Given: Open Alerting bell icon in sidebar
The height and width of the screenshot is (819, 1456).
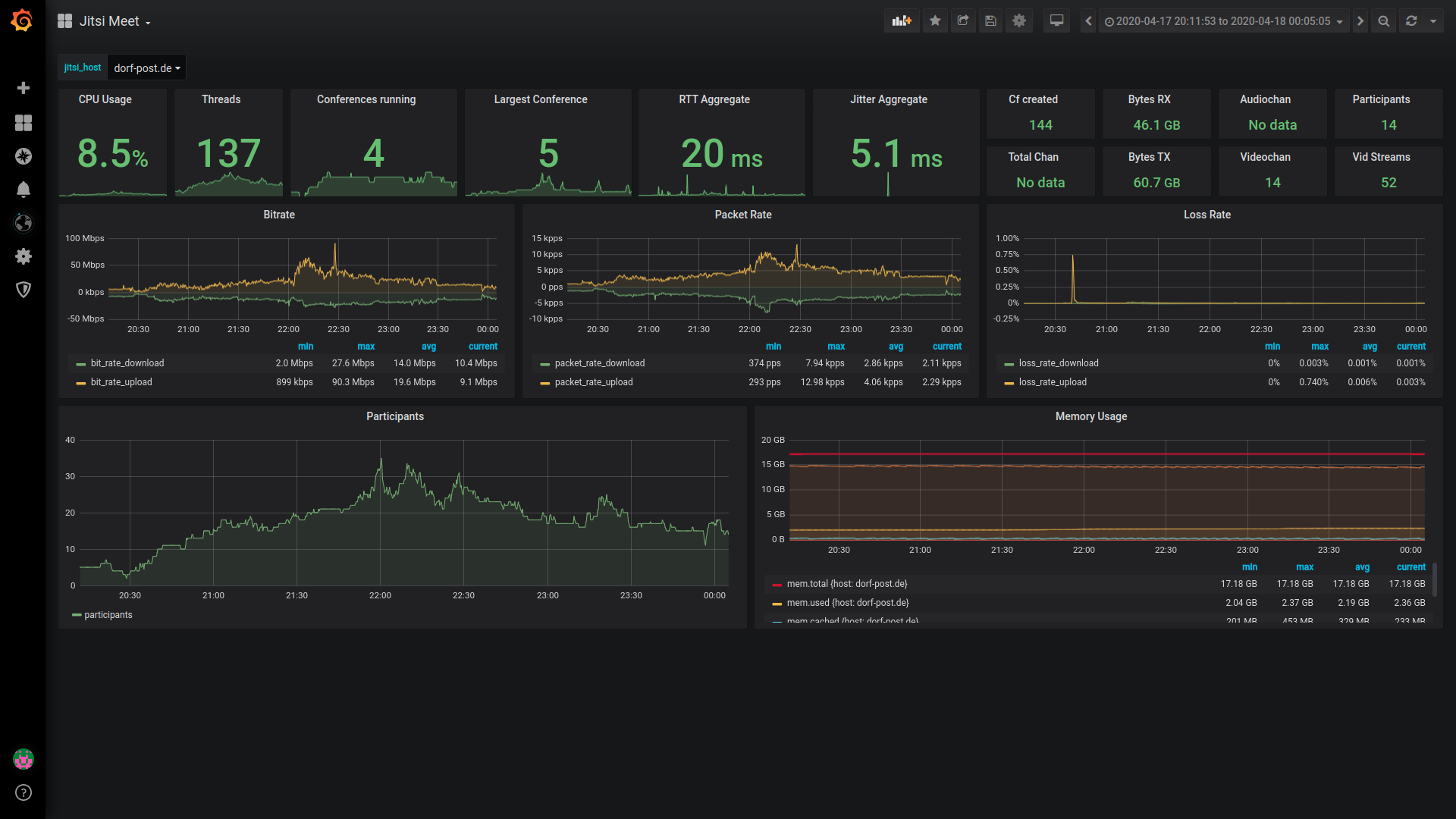Looking at the screenshot, I should tap(24, 190).
